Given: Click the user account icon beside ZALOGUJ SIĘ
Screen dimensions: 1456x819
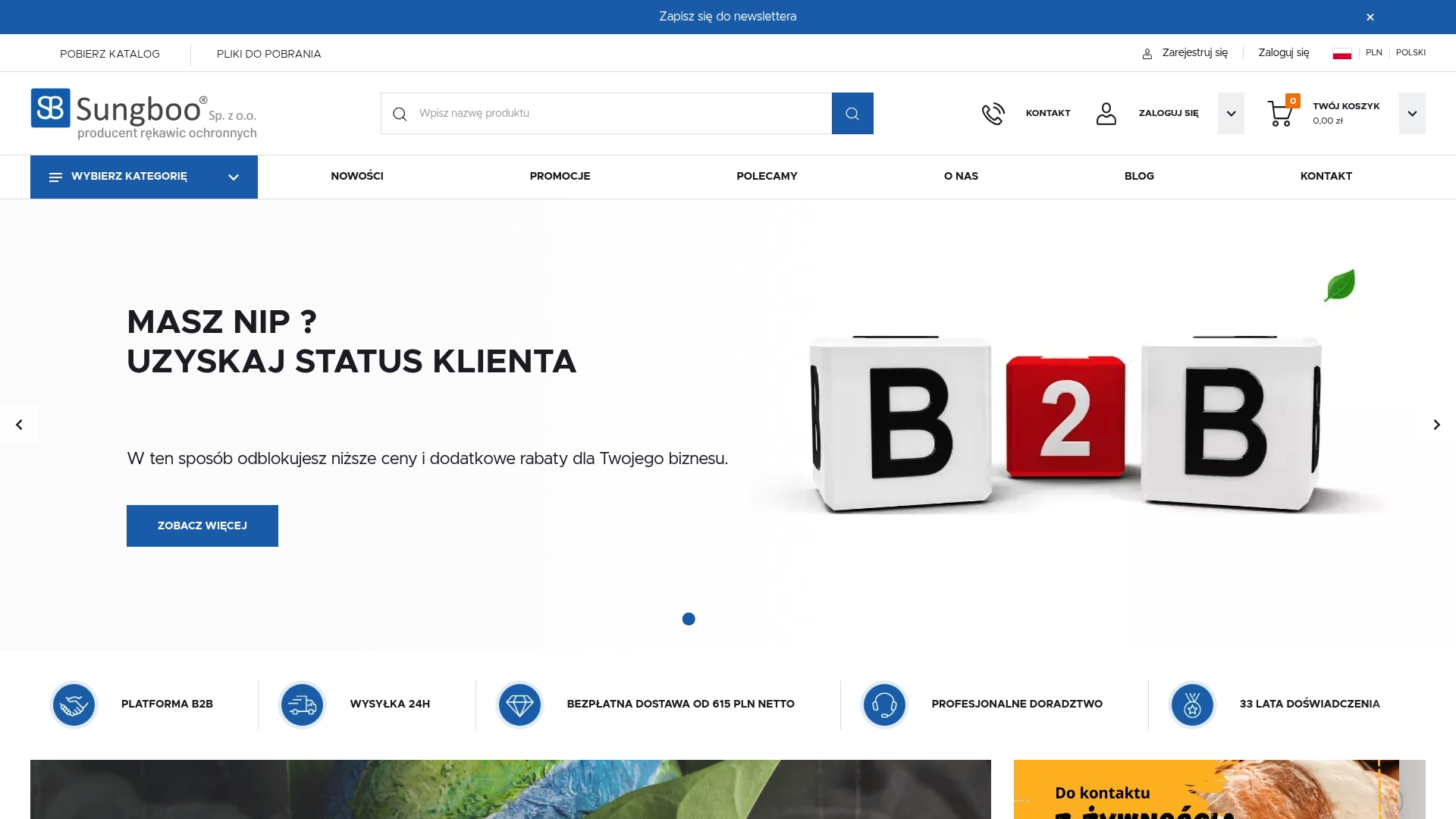Looking at the screenshot, I should [1106, 113].
